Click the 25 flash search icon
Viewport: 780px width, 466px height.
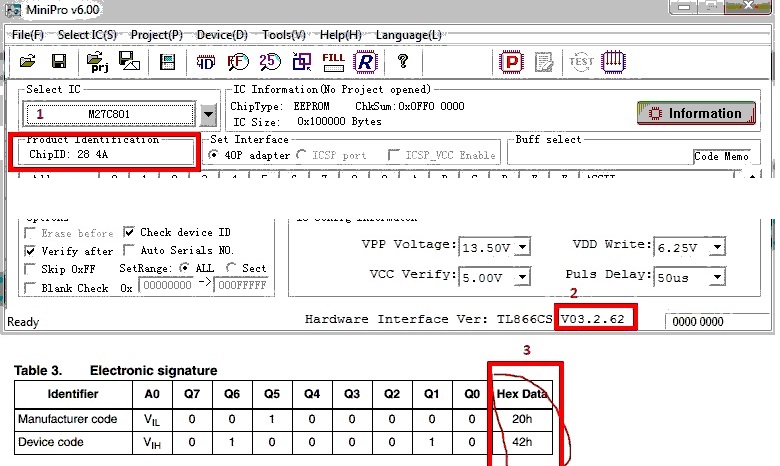[270, 62]
